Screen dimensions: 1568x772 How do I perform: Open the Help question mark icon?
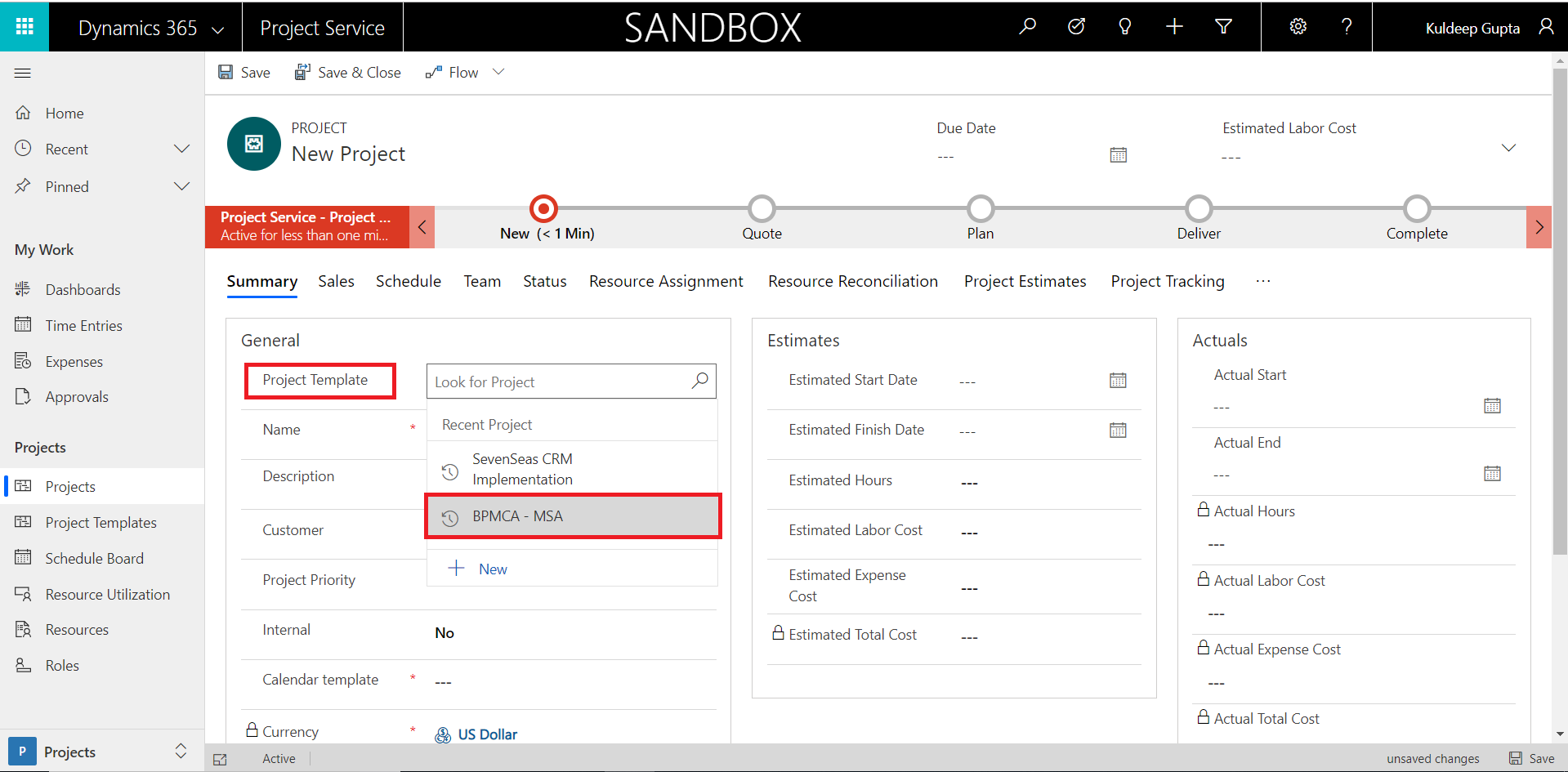(1347, 26)
